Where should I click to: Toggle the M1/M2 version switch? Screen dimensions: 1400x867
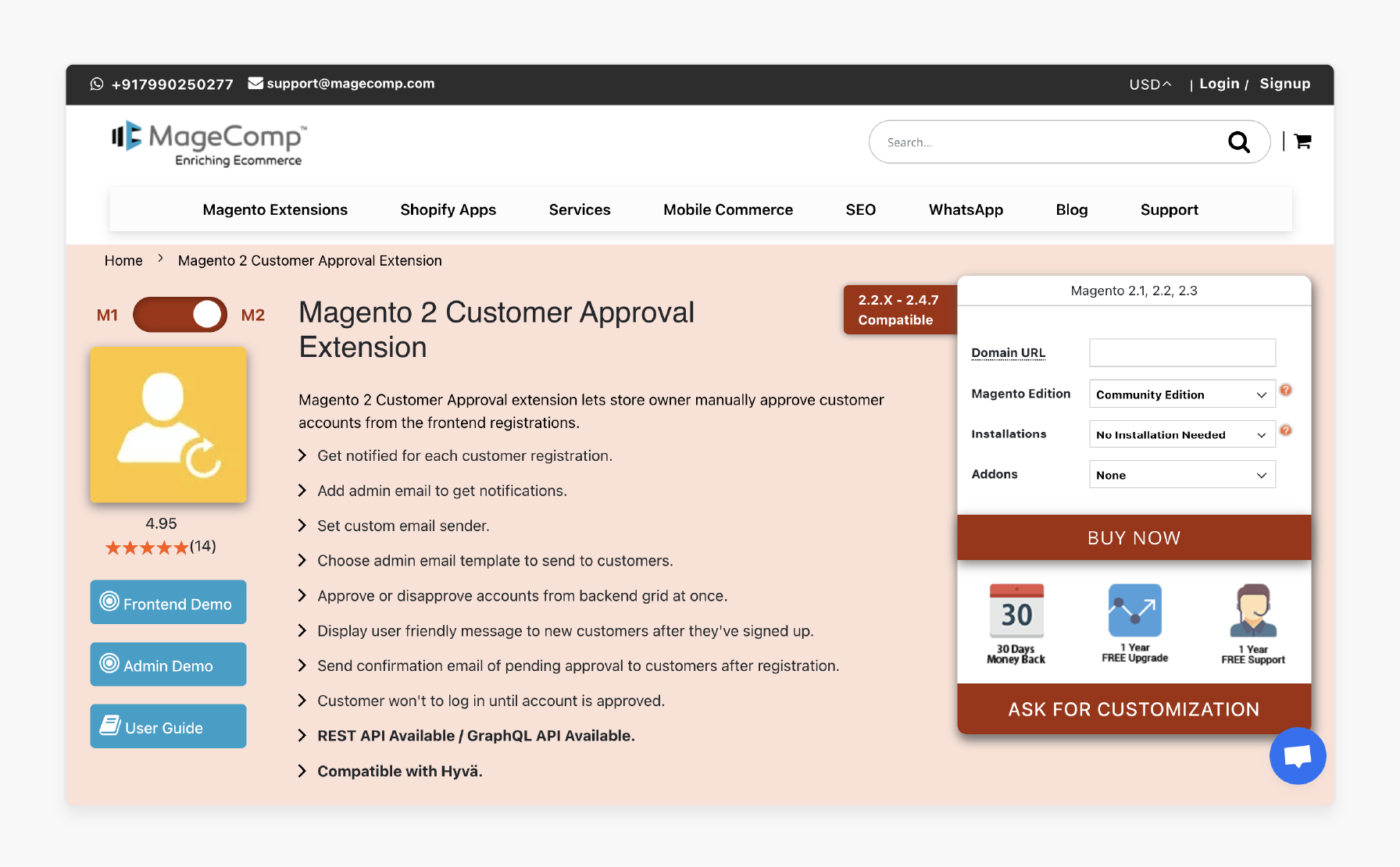click(x=180, y=315)
